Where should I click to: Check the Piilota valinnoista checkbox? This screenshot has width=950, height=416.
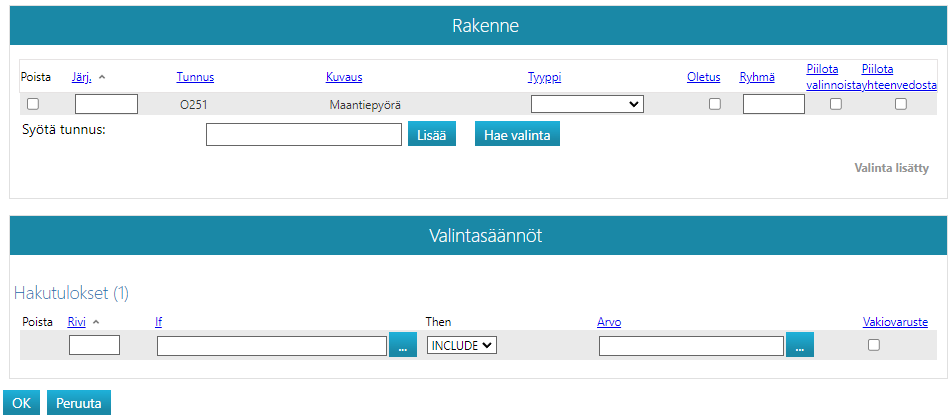tap(836, 104)
